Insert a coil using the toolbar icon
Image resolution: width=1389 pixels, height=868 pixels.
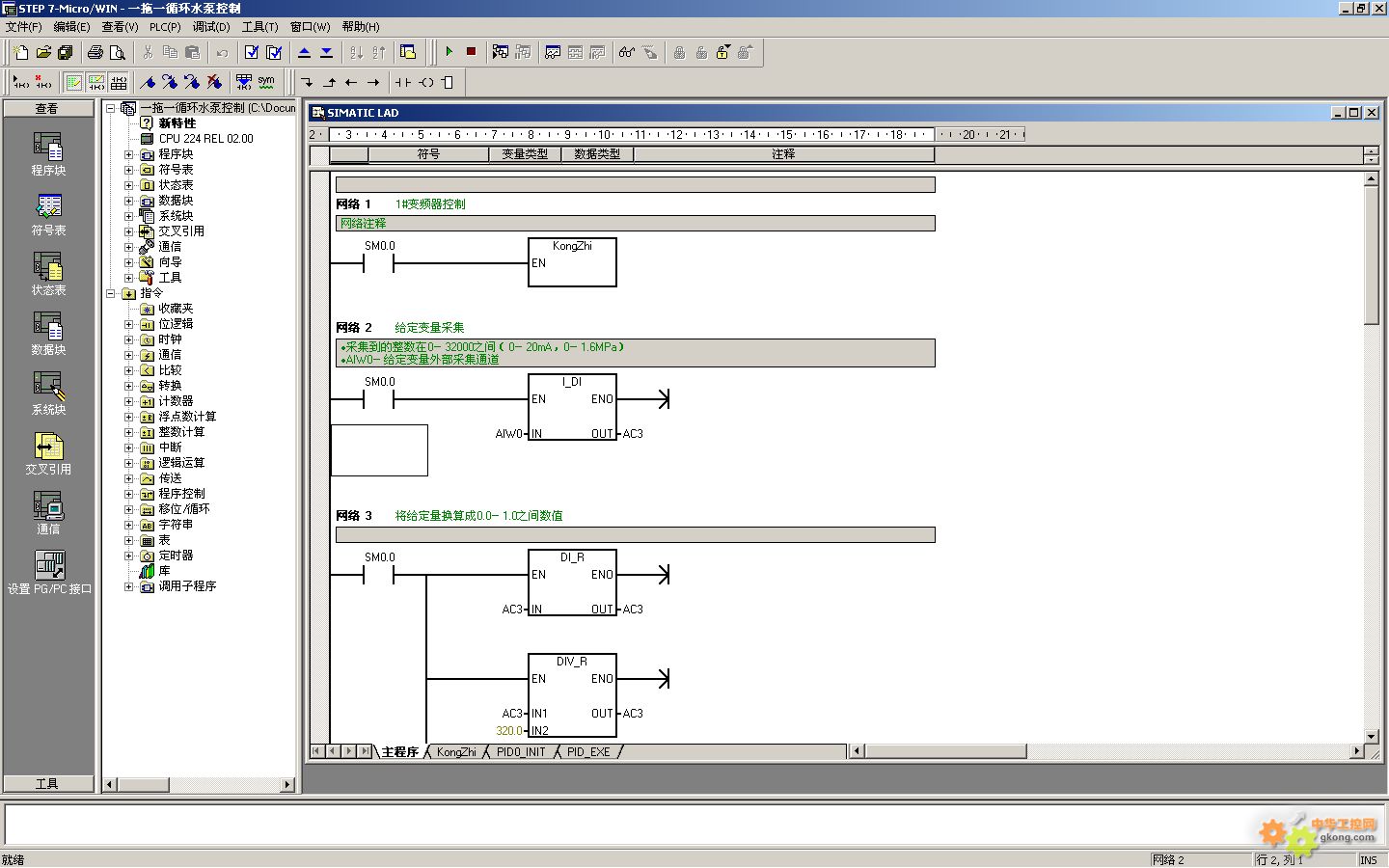425,82
